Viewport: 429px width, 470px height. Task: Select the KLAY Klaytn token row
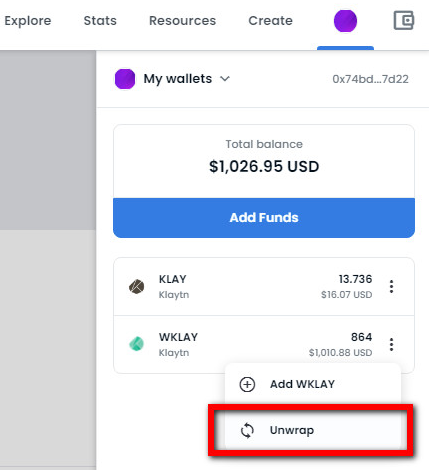coord(264,287)
